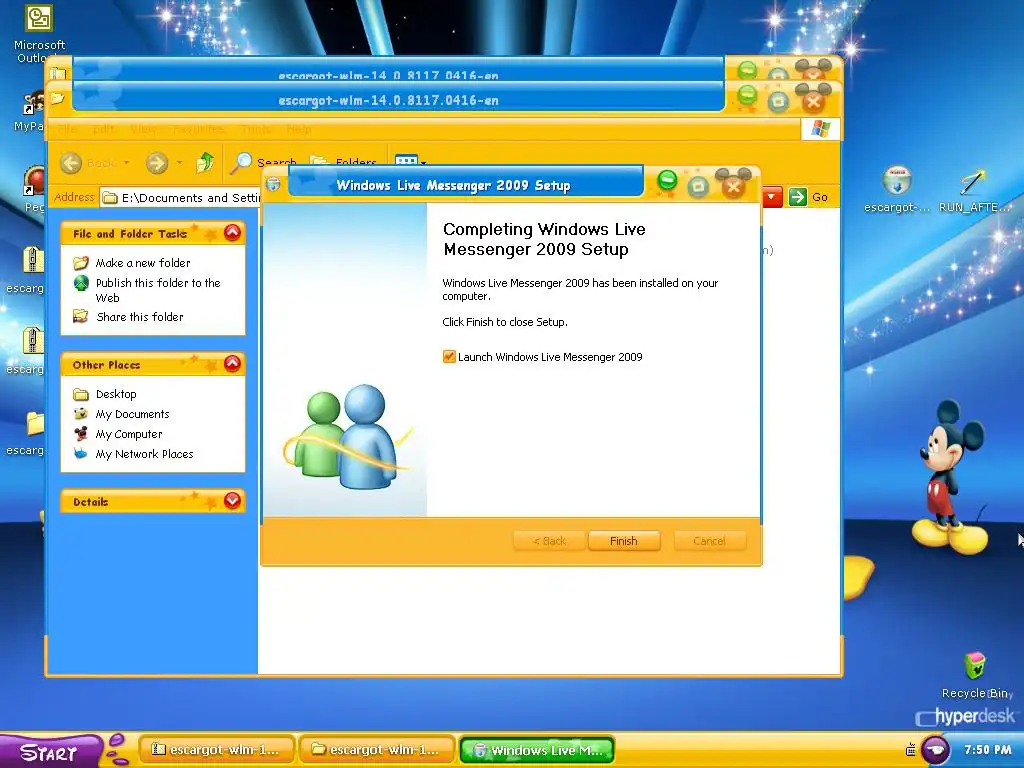Expand the address bar dropdown
This screenshot has height=768, width=1024.
point(772,197)
